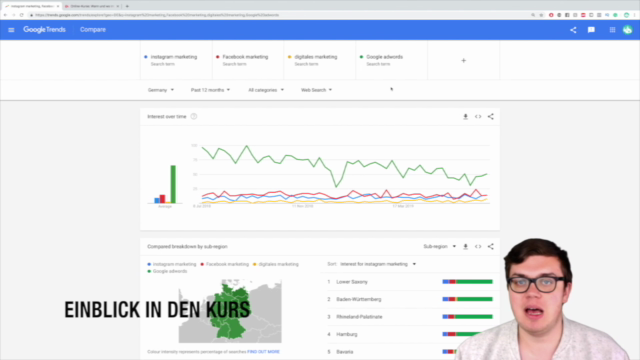This screenshot has width=640, height=360.
Task: Switch to the second browser tab
Action: pos(92,6)
